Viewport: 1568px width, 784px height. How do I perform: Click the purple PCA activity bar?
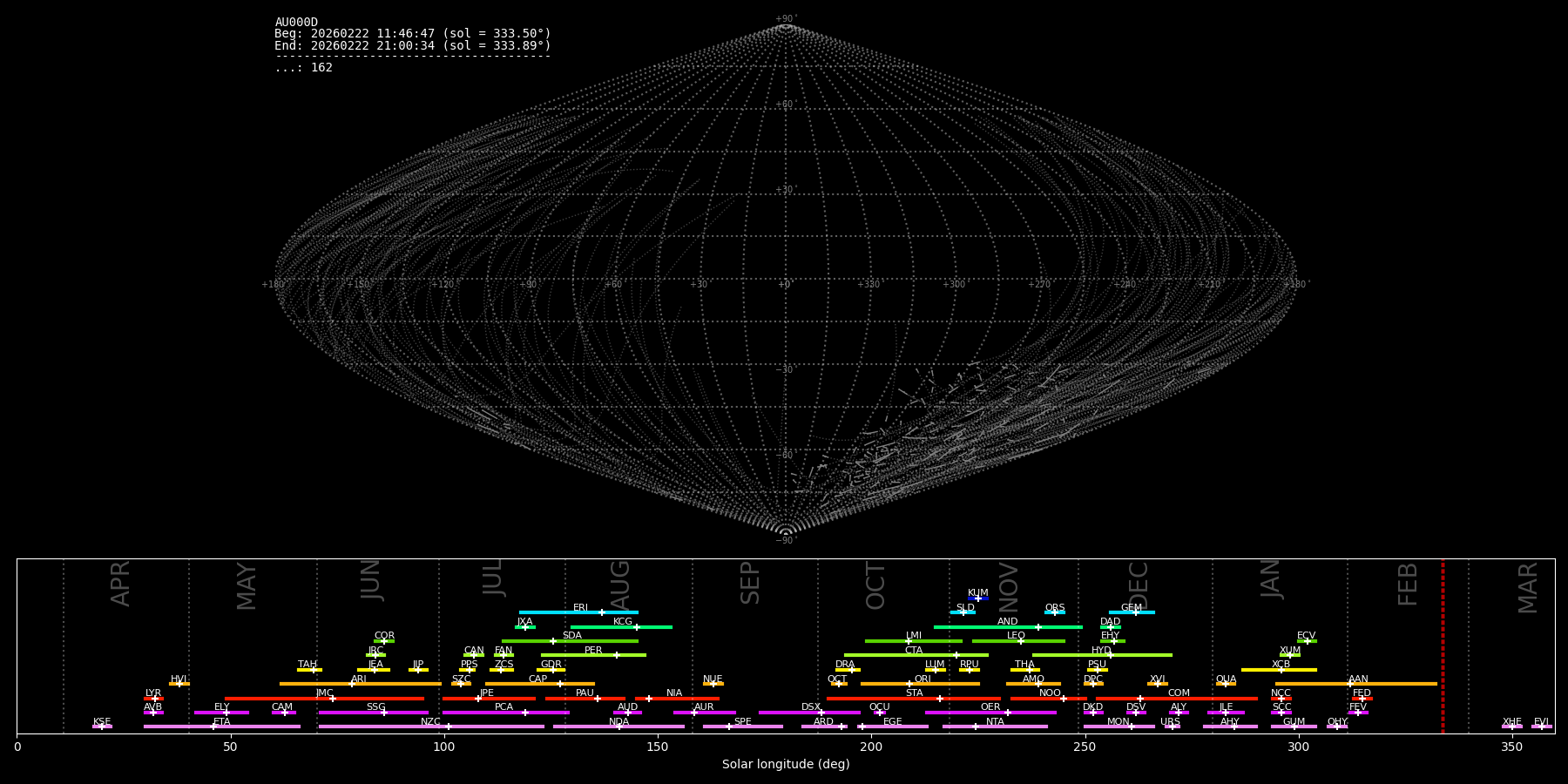[505, 713]
